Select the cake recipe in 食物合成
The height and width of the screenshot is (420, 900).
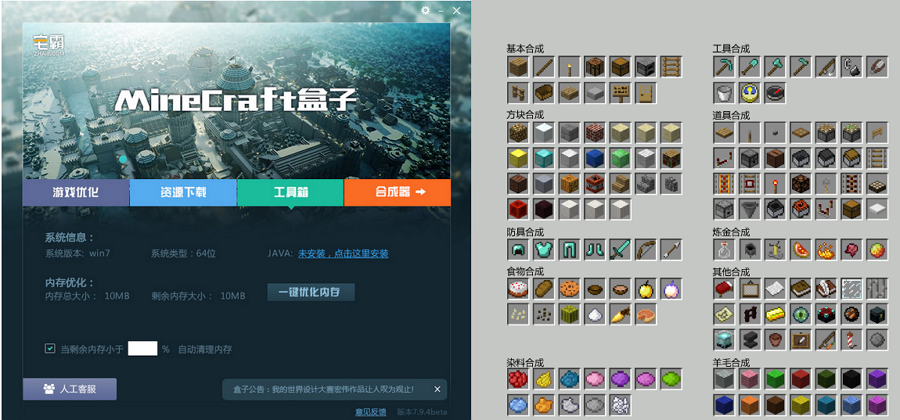pos(518,289)
